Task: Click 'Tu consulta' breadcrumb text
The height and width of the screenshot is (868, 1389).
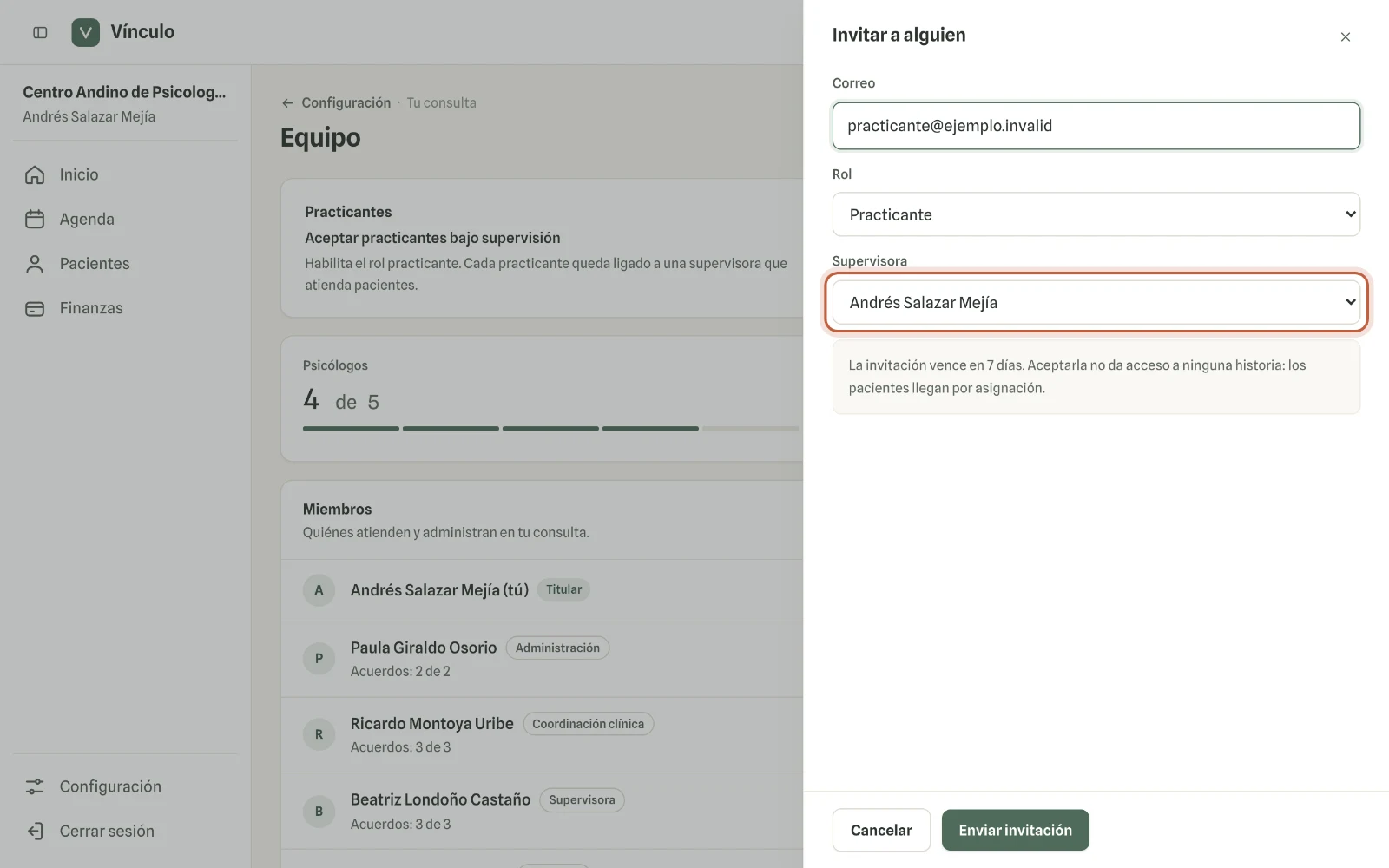Action: (x=441, y=102)
